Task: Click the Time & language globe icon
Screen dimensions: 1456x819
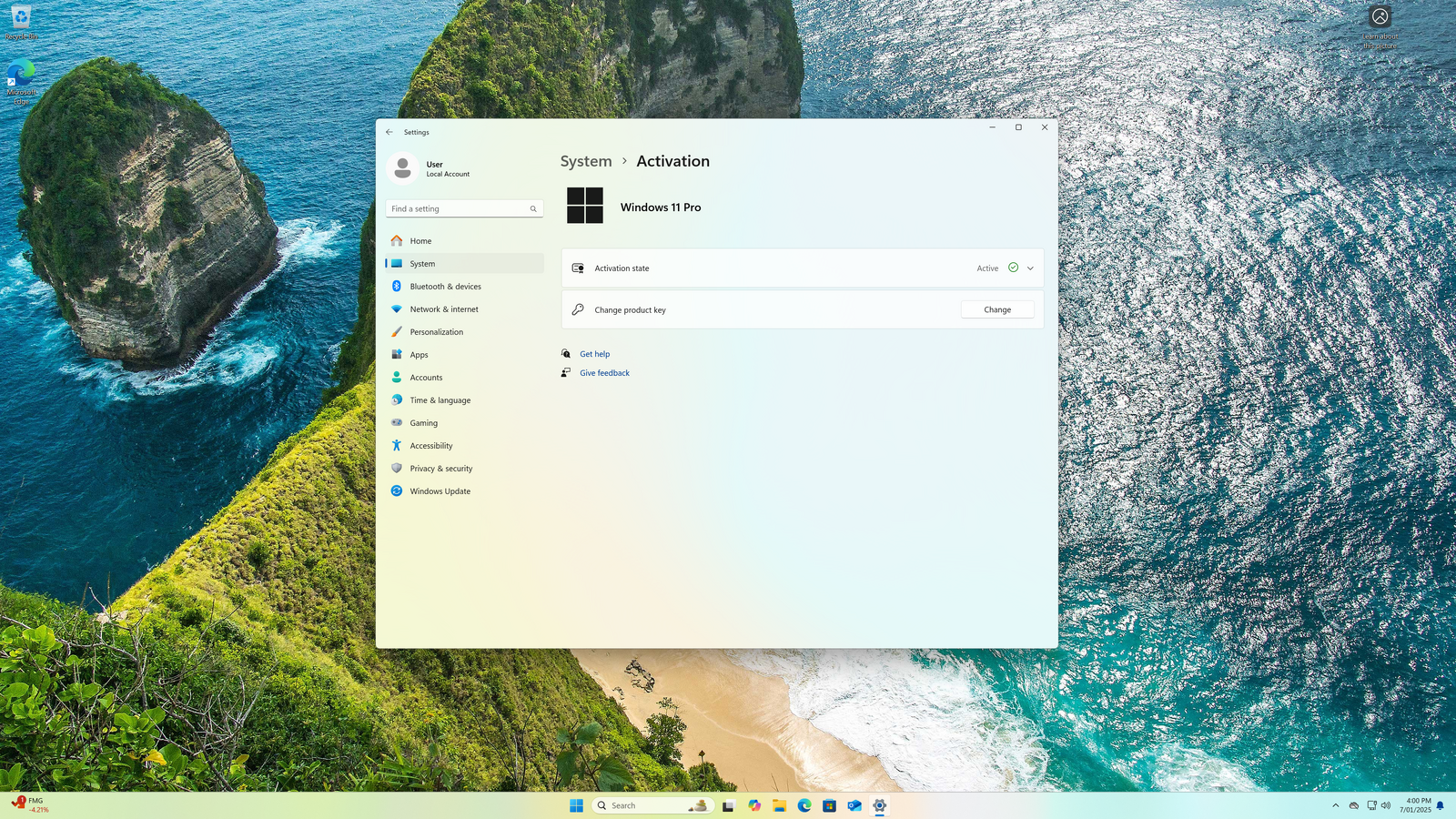Action: [x=397, y=400]
